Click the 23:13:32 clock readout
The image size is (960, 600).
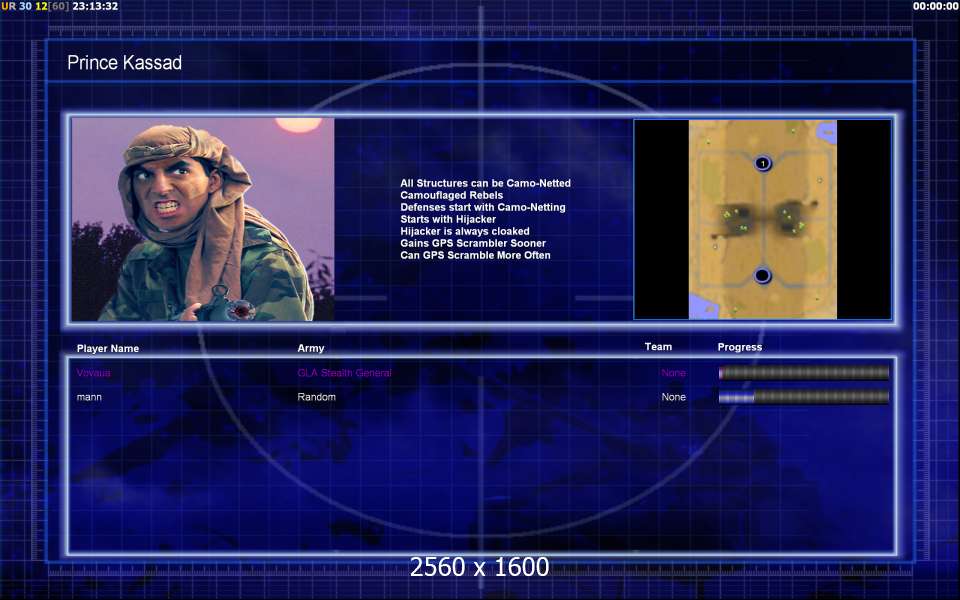tap(96, 6)
